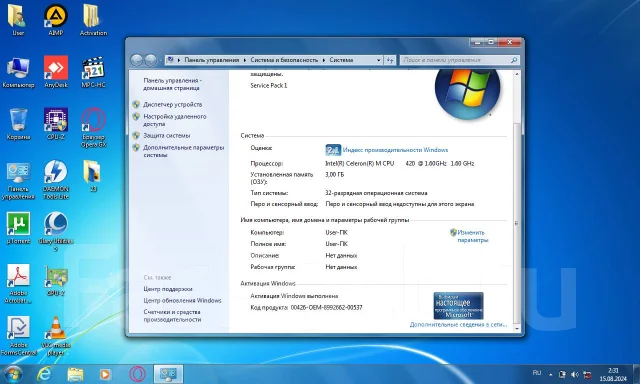
Task: Open Индекс производительности Windows link
Action: [395, 150]
